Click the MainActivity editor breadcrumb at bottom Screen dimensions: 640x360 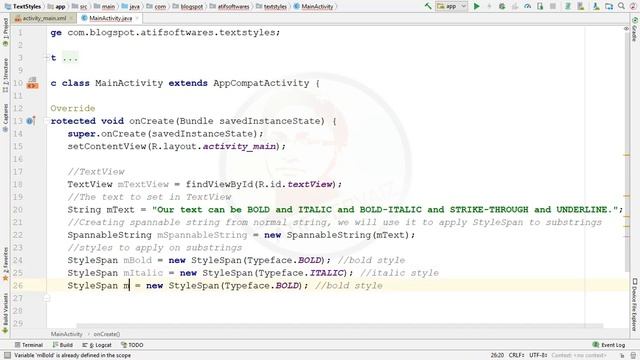click(67, 334)
